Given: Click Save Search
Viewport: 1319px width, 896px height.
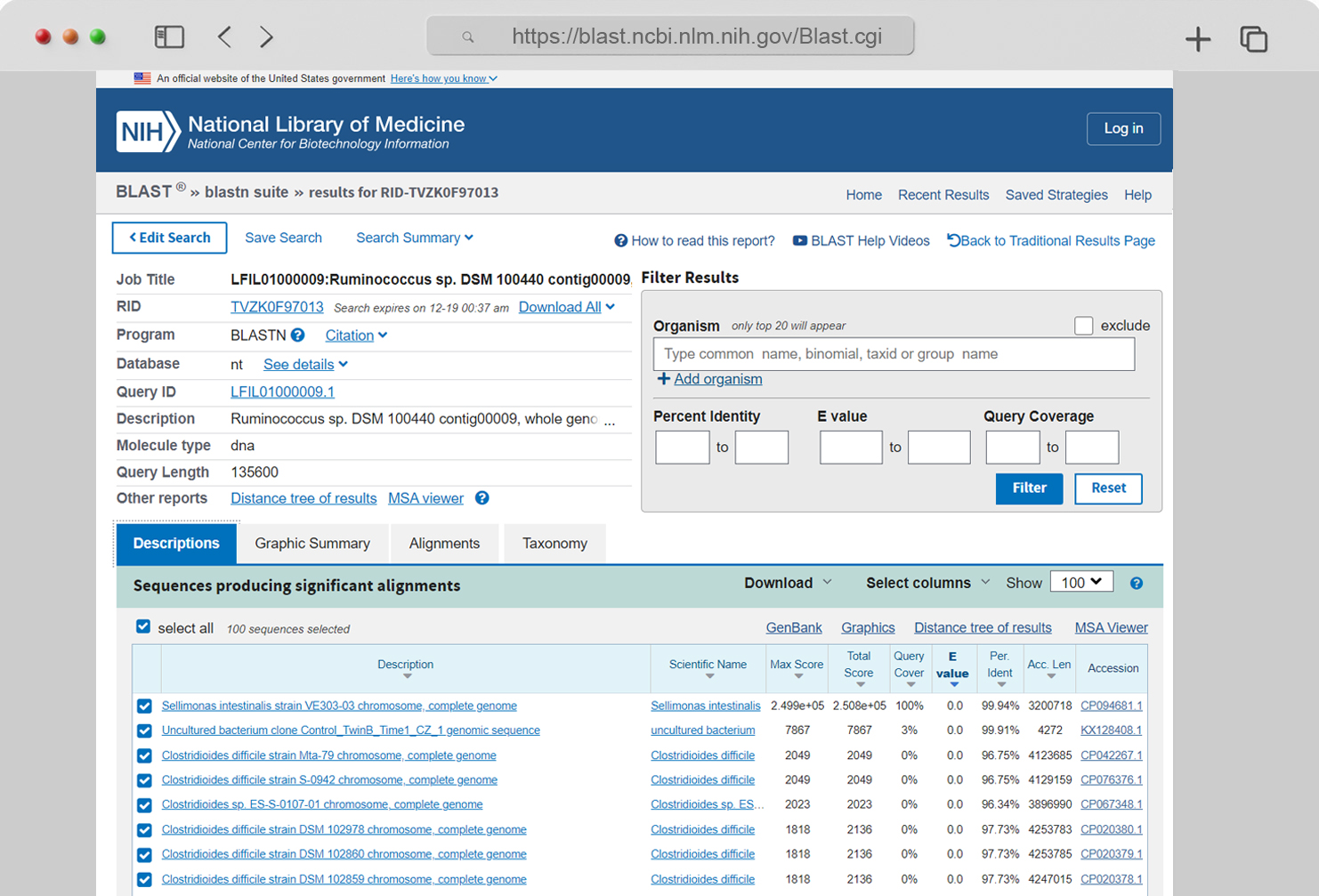Looking at the screenshot, I should [x=283, y=238].
